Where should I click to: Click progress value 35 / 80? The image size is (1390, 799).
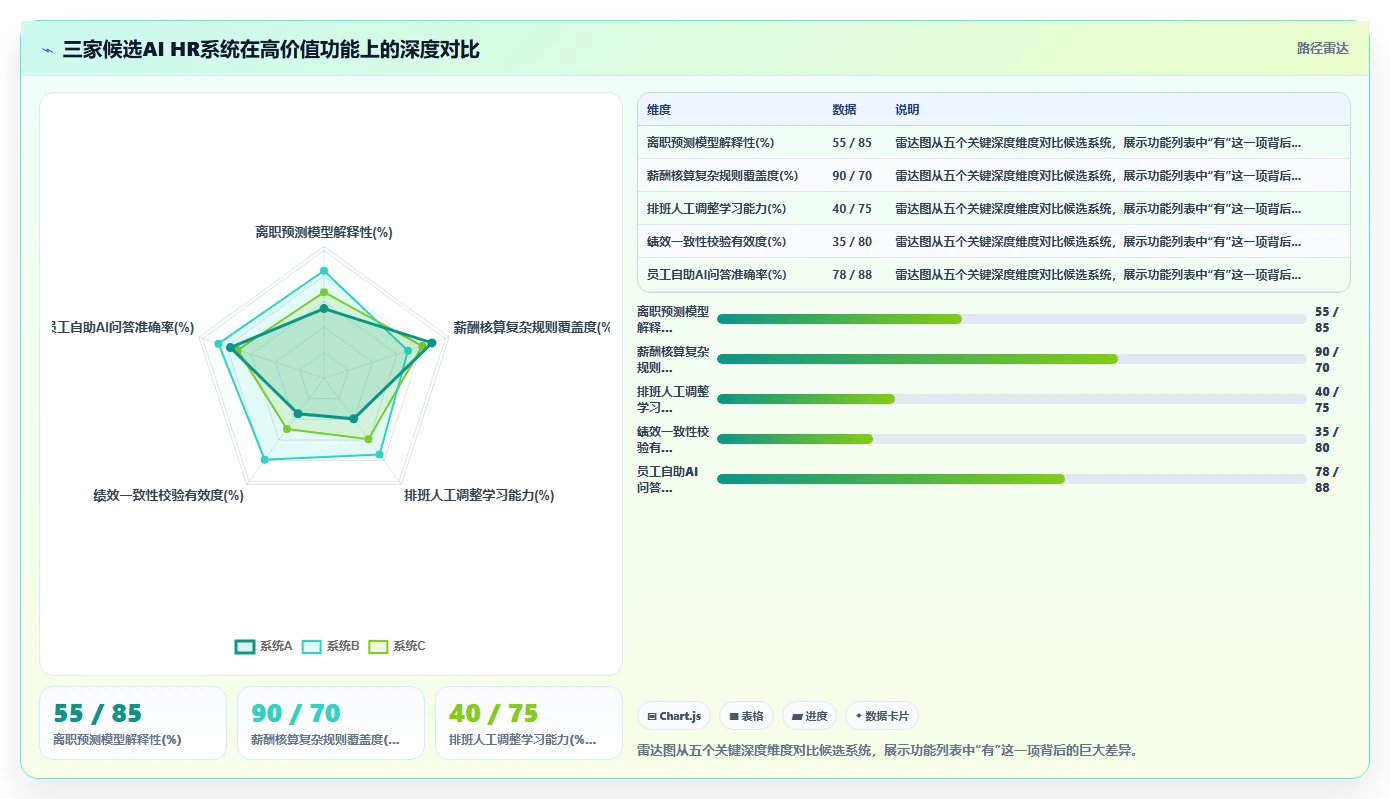[x=1327, y=439]
